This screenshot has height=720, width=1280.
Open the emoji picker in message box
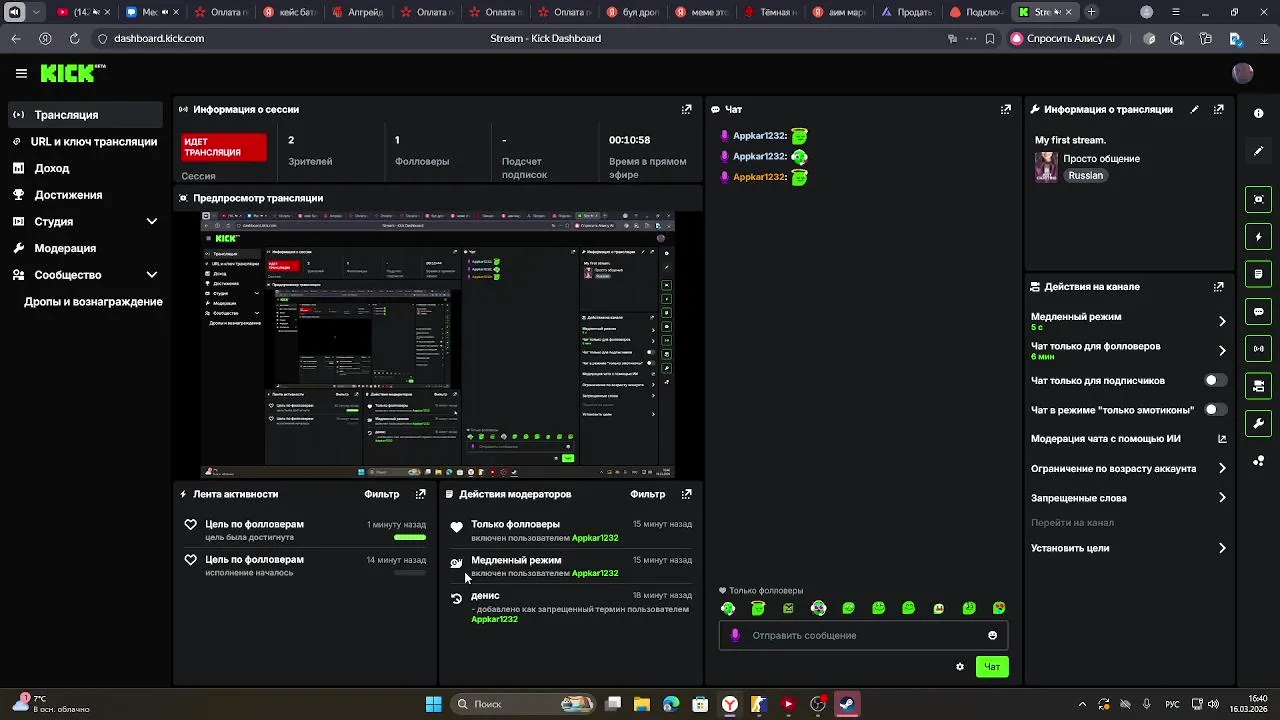[x=992, y=635]
